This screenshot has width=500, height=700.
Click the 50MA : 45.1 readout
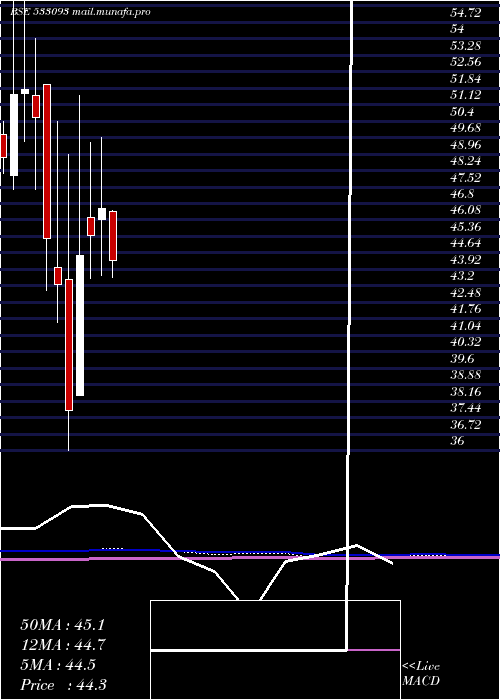tap(62, 625)
